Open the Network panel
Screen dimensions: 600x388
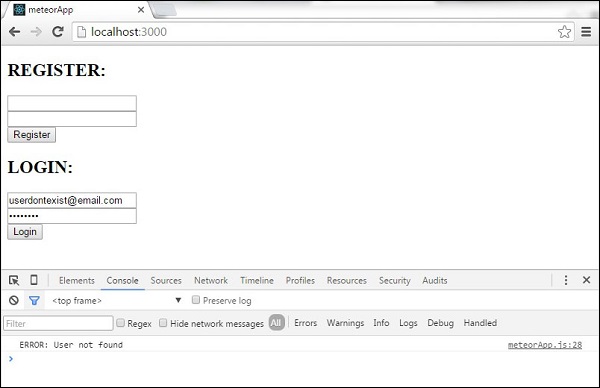coord(211,280)
